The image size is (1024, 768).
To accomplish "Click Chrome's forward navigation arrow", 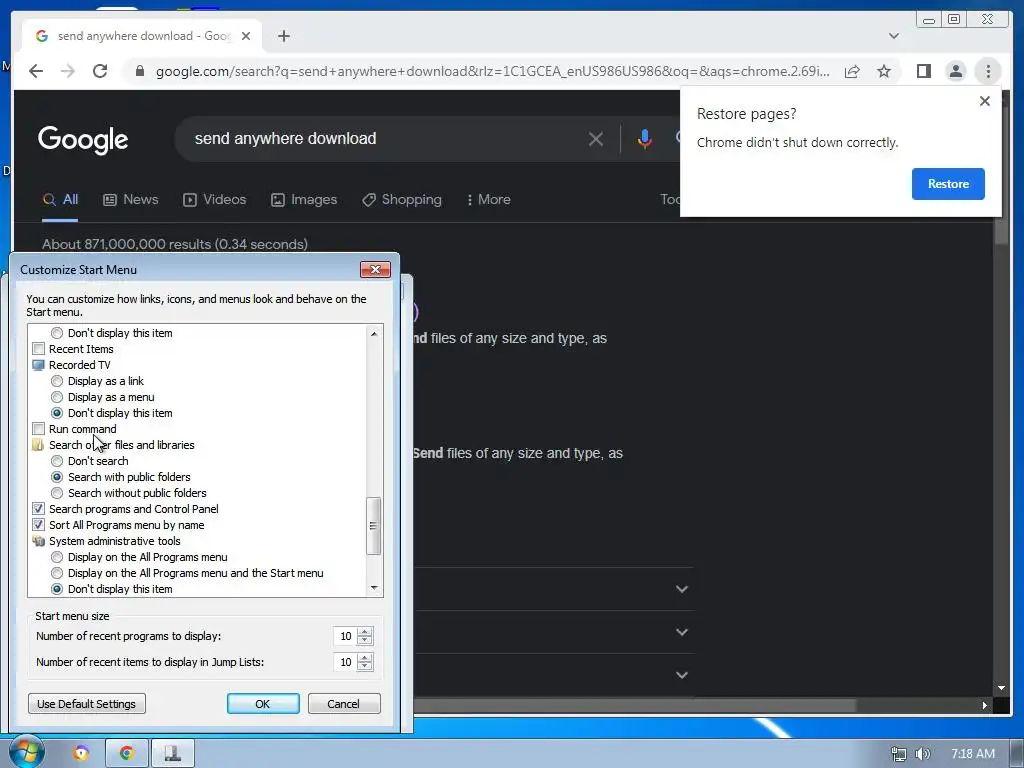I will [x=68, y=71].
